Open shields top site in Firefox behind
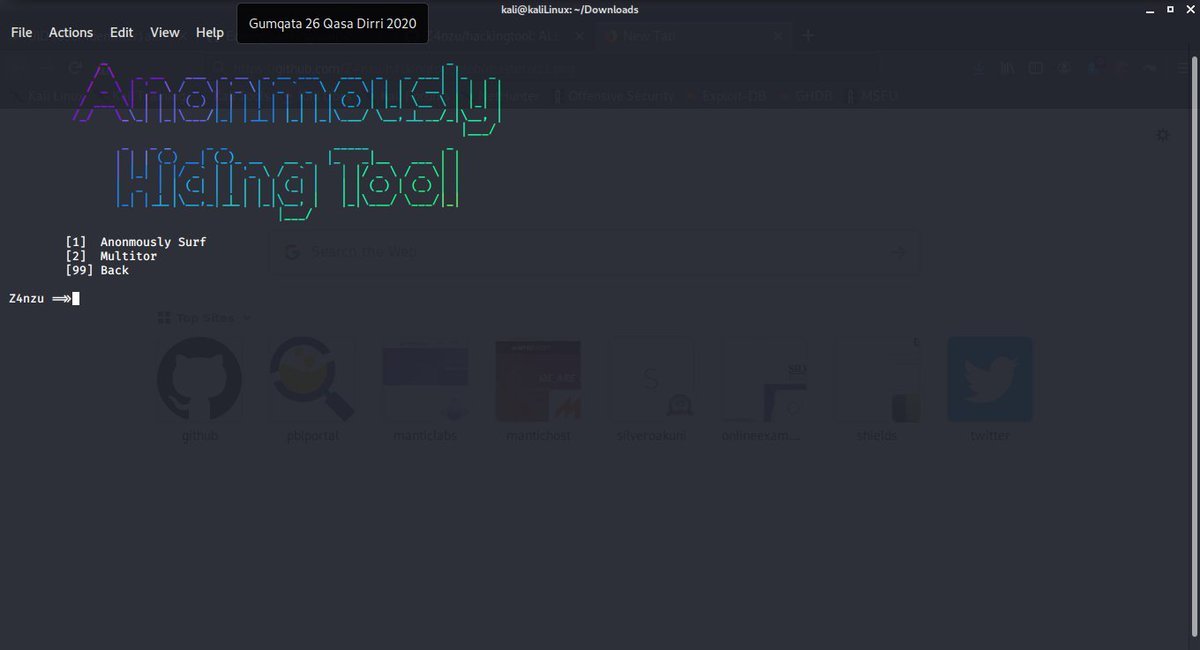Viewport: 1200px width, 650px height. 877,390
